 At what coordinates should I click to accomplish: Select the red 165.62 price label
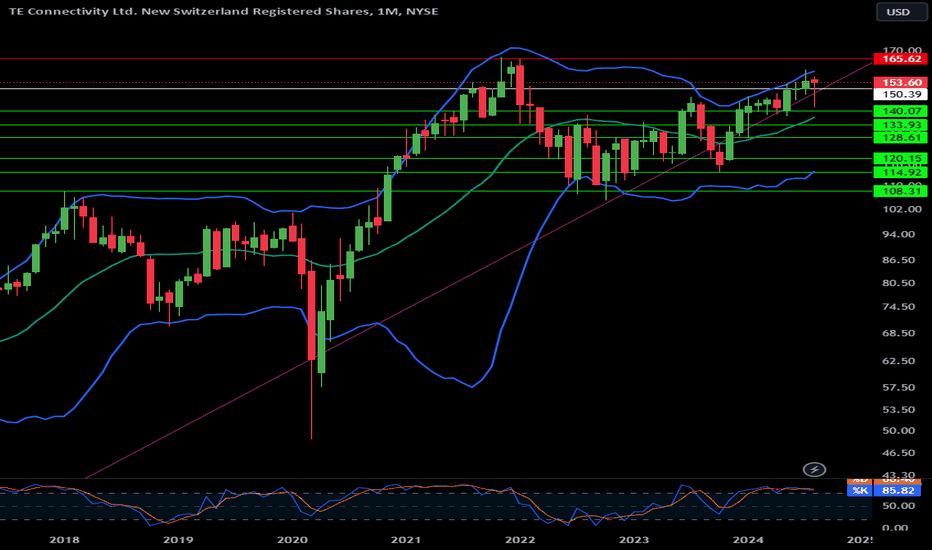(x=900, y=59)
